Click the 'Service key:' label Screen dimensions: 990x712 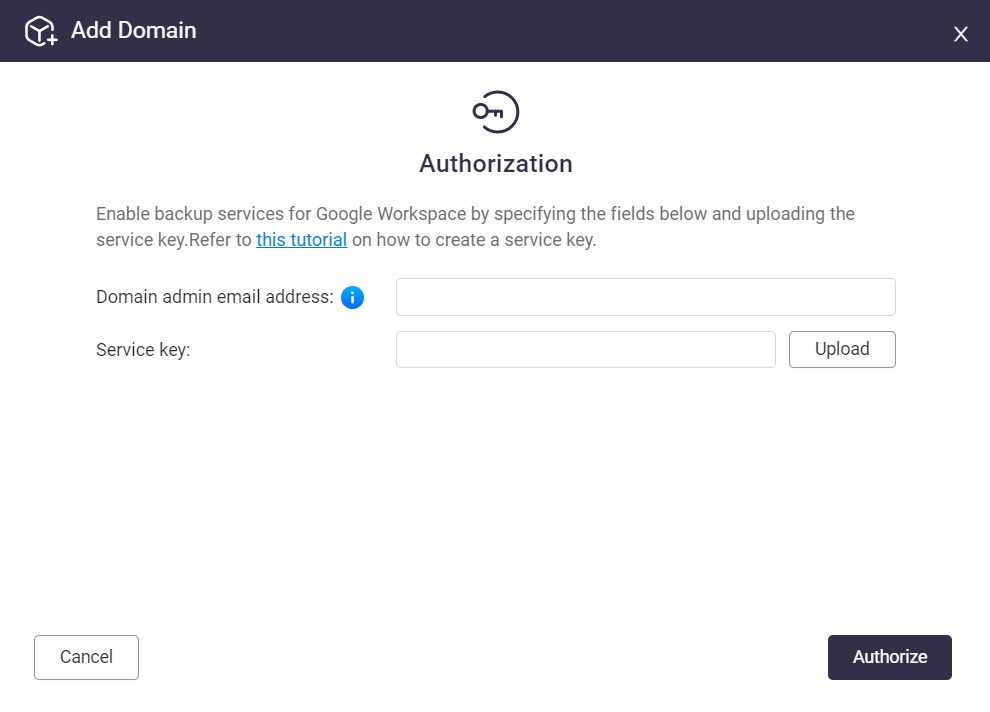143,350
